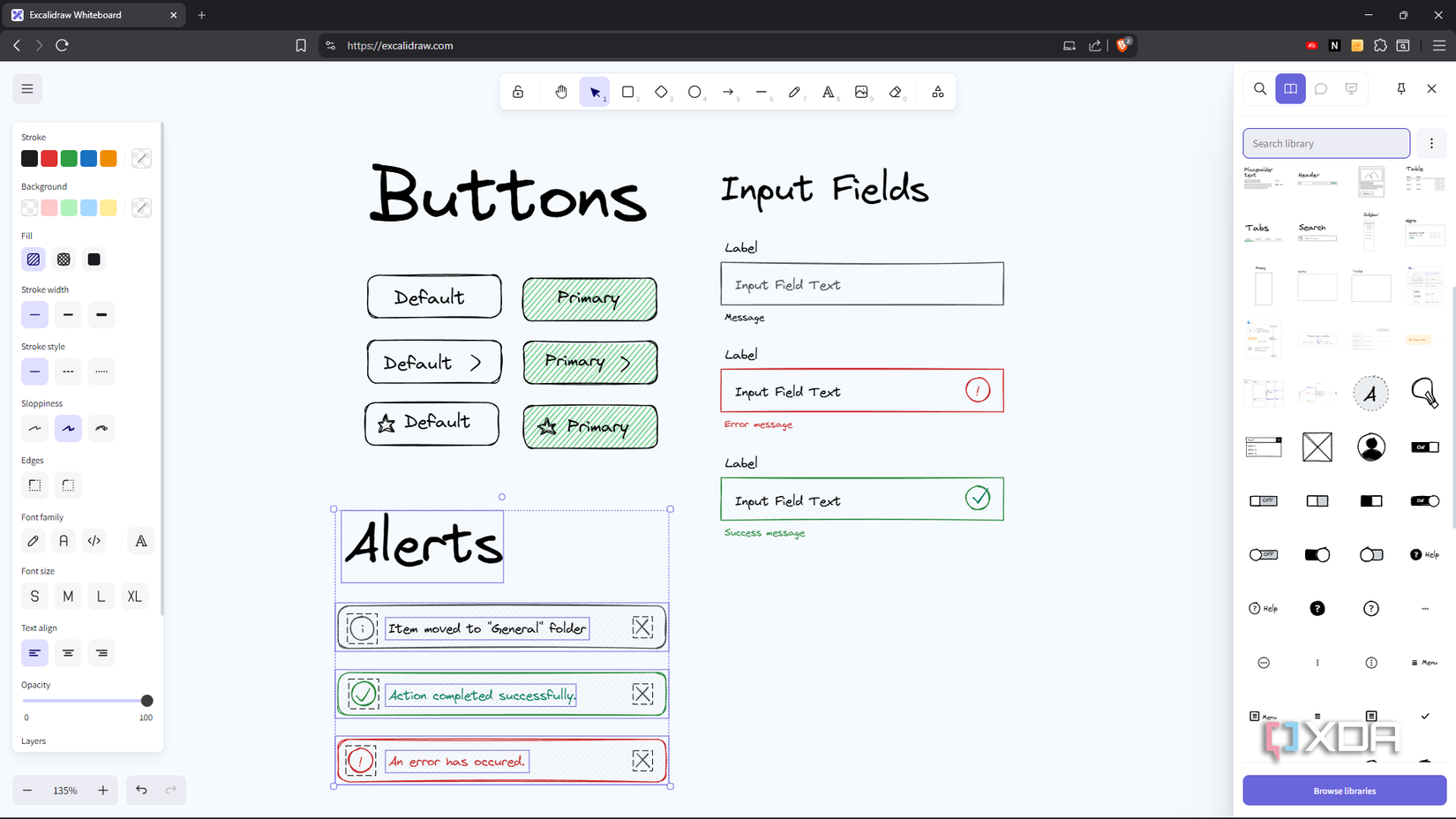Select the Hand panning tool
The image size is (1456, 819).
(x=561, y=91)
